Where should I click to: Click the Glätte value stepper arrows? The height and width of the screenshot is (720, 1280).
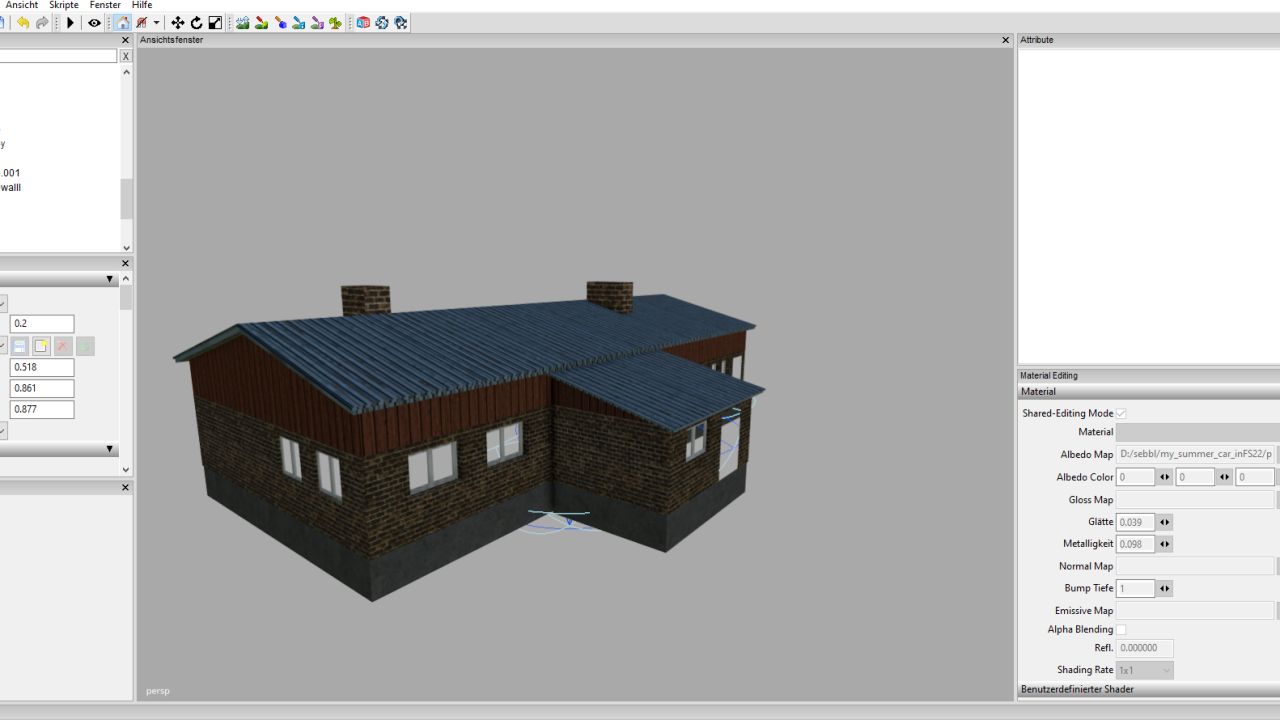click(1164, 522)
